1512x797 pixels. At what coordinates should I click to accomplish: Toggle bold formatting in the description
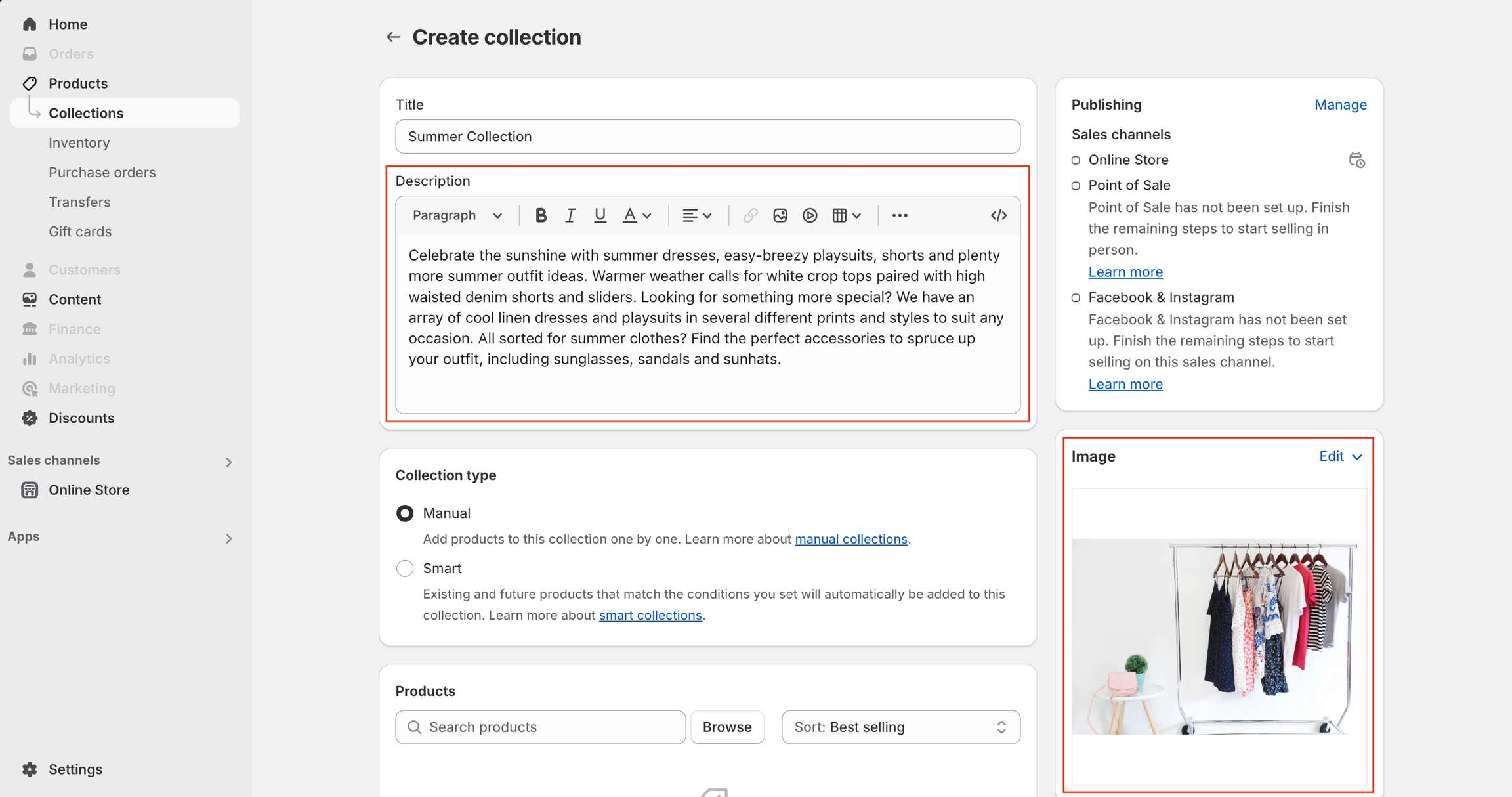(x=541, y=215)
